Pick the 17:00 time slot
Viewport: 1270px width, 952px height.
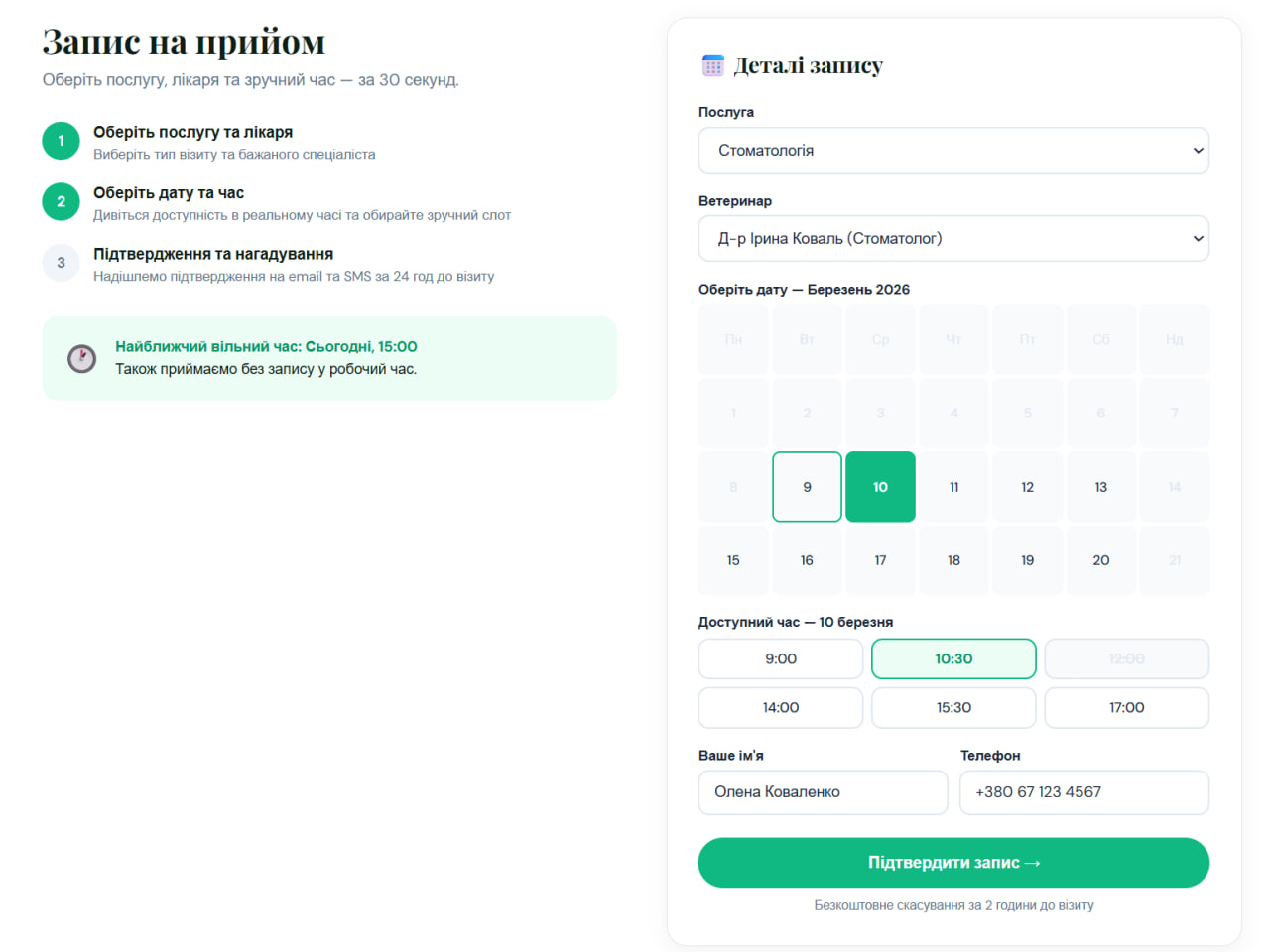[1126, 707]
